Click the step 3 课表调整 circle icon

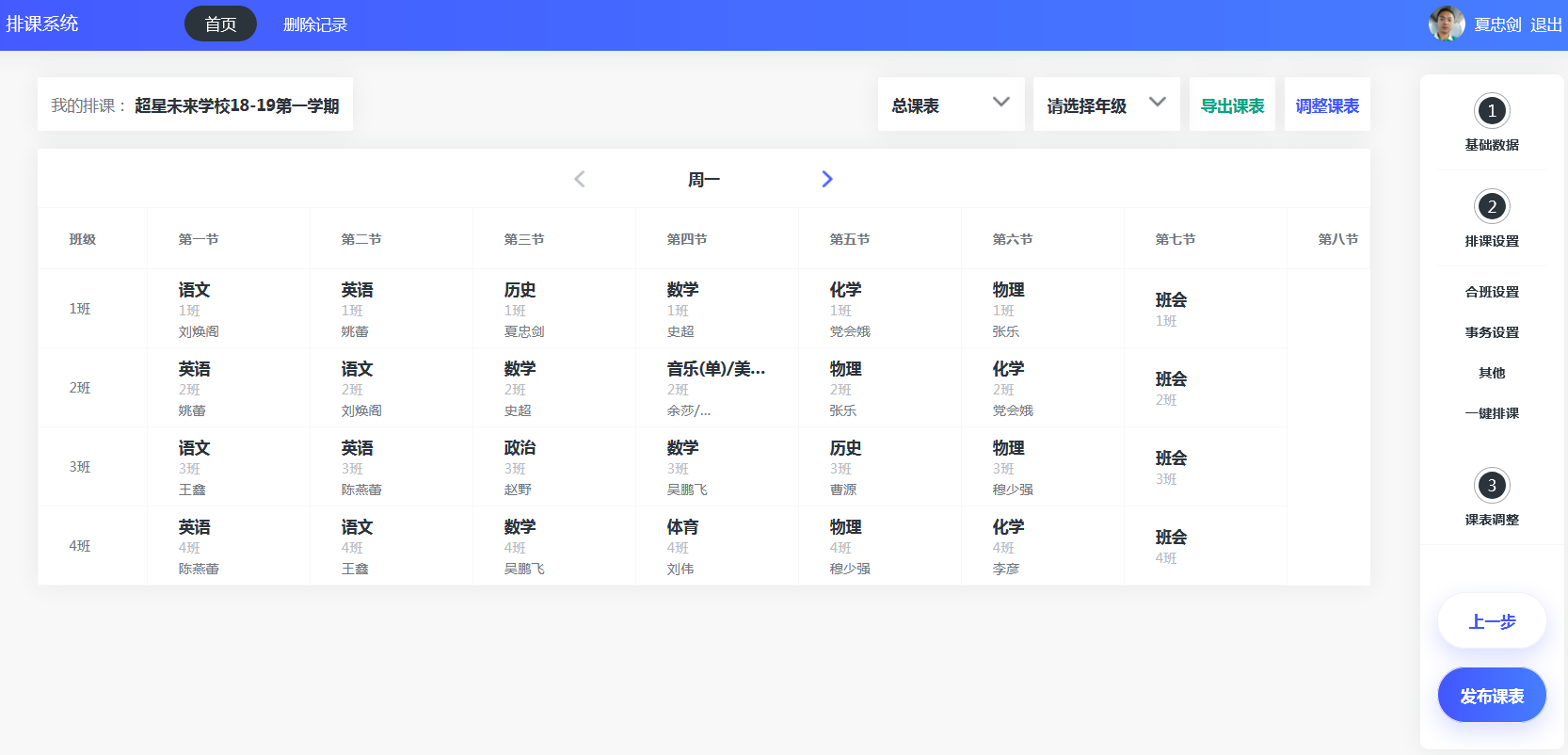coord(1492,486)
